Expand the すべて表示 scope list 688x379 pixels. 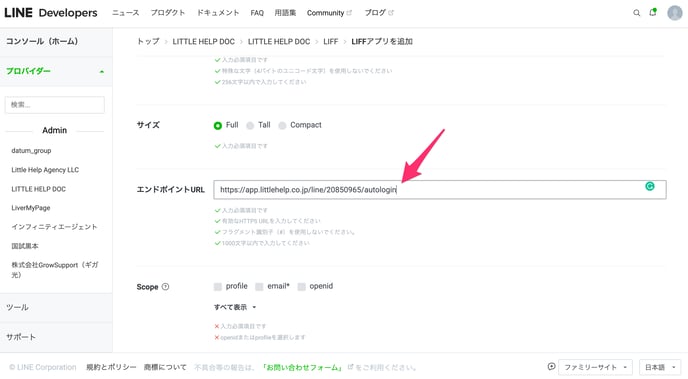click(235, 307)
